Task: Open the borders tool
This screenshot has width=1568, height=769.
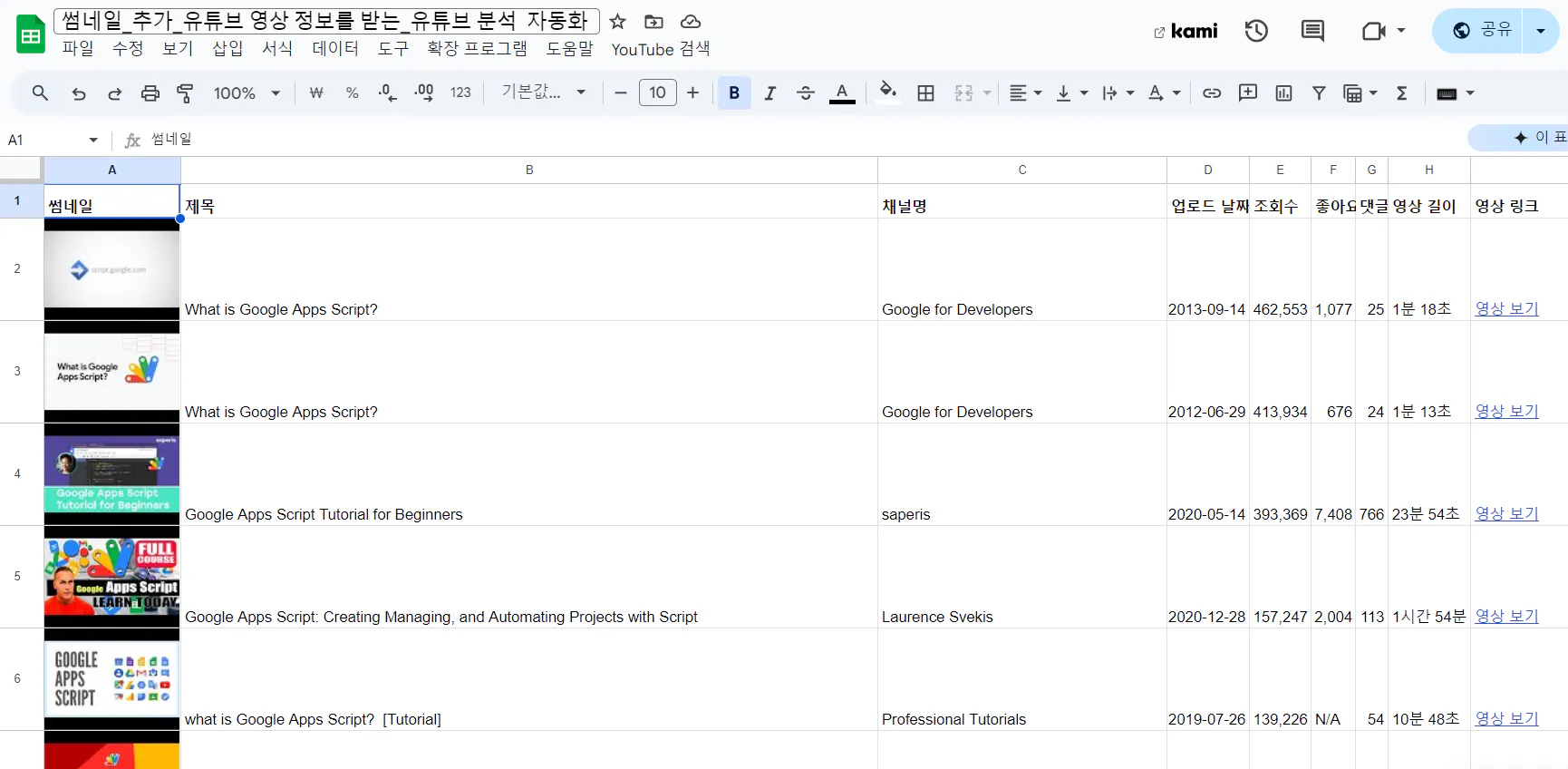Action: pos(925,92)
